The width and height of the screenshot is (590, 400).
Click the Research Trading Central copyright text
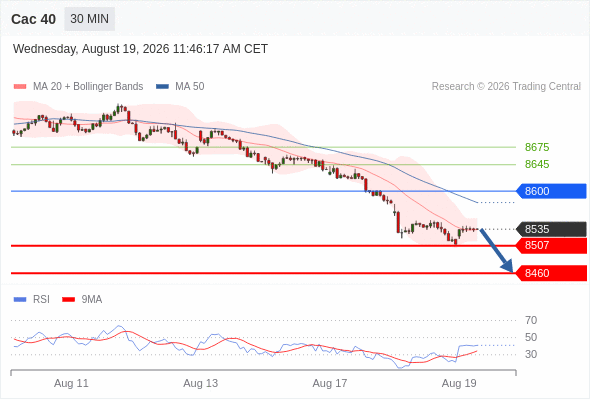coord(506,87)
